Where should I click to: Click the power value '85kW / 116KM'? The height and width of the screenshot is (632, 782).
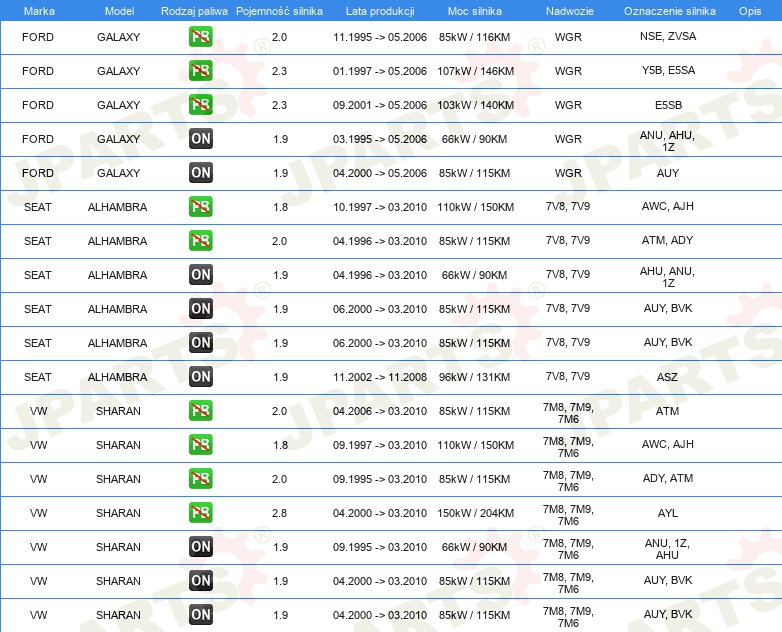coord(474,37)
